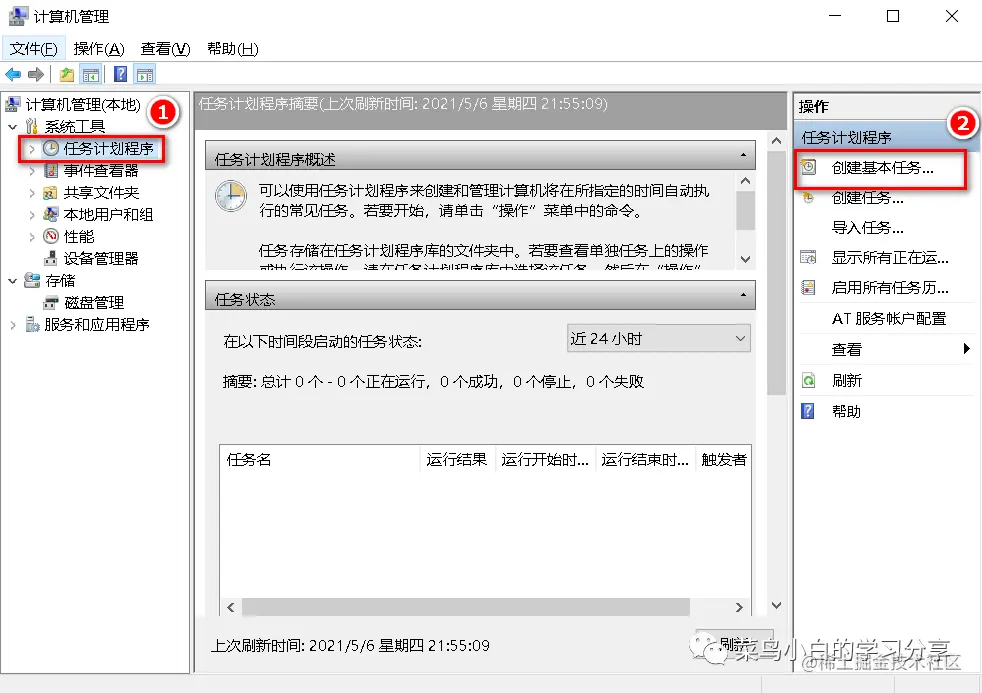The image size is (982, 693).
Task: Click the blue Help toolbar icon
Action: tap(120, 74)
